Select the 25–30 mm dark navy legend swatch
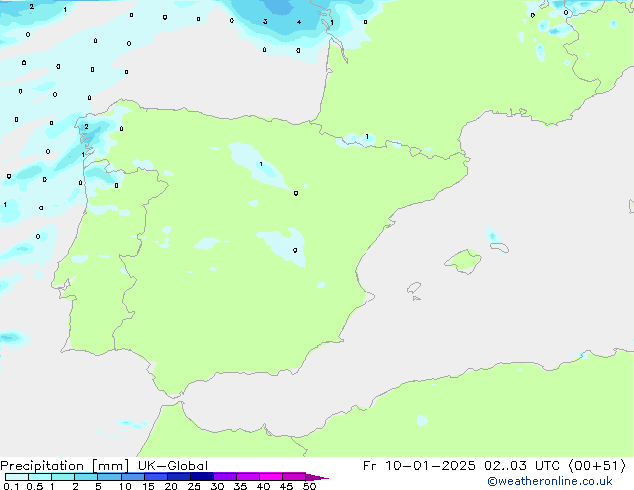Screen dimensions: 634x490 click(x=202, y=477)
